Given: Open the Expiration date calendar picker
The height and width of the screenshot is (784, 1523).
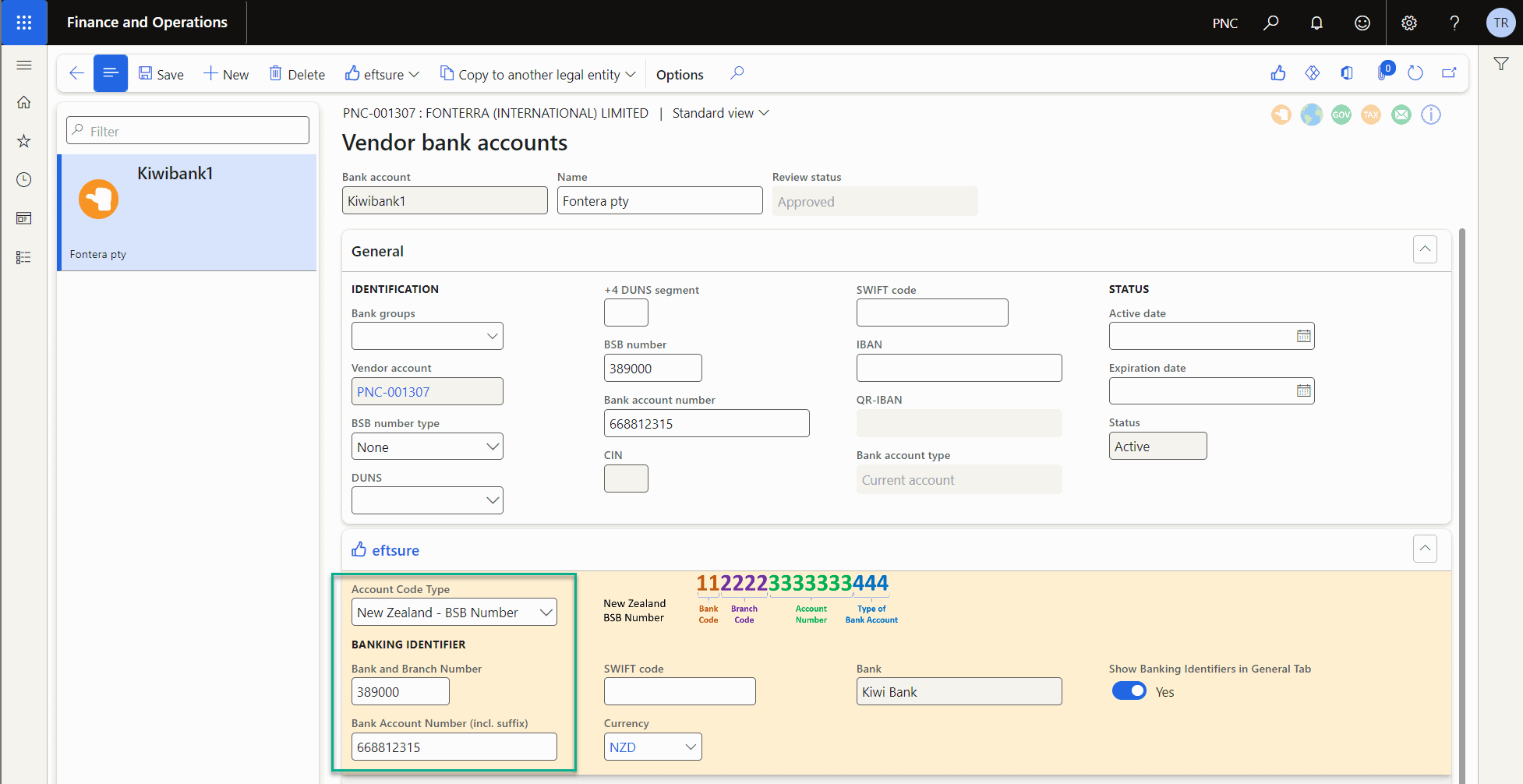Looking at the screenshot, I should [1303, 390].
